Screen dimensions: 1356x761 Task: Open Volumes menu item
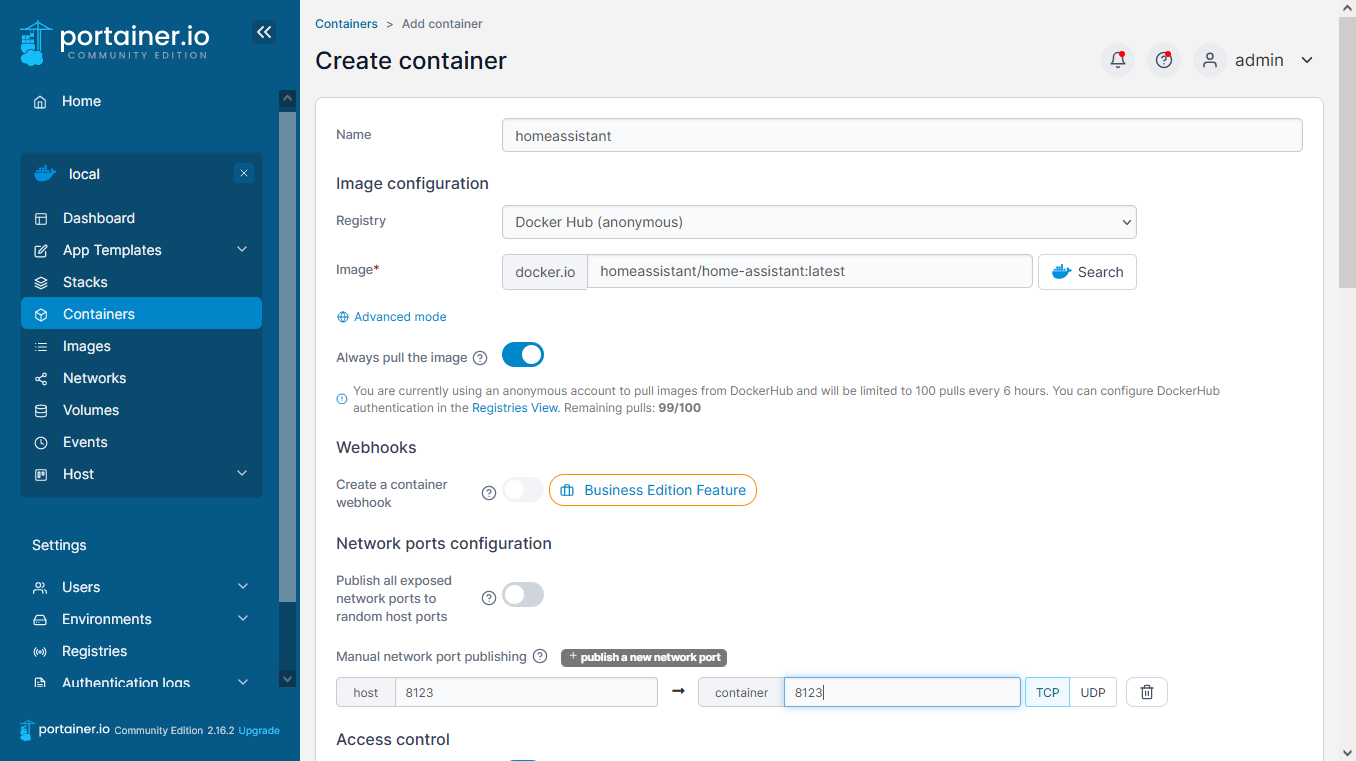141,410
